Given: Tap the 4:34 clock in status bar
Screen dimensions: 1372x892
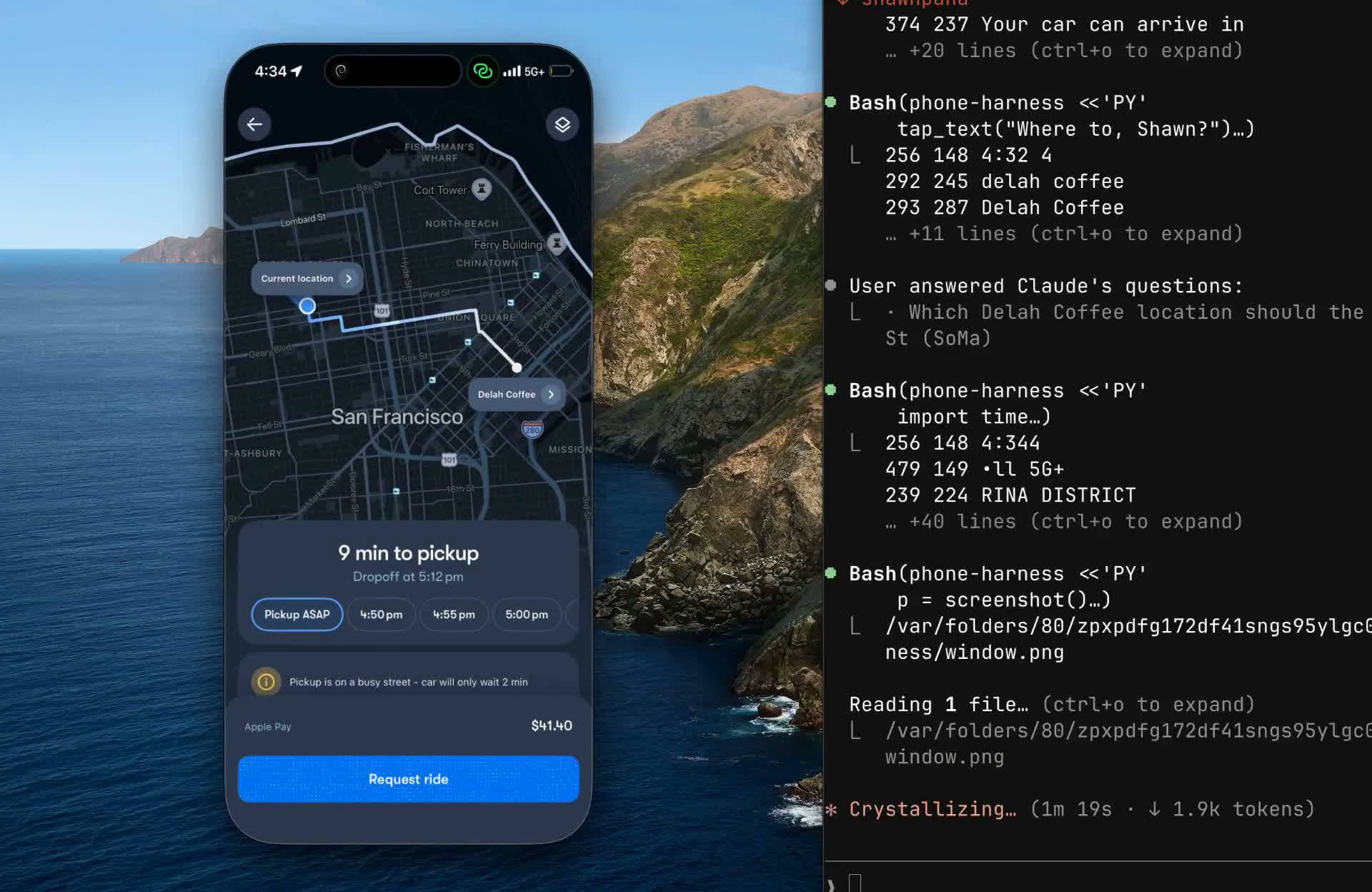Looking at the screenshot, I should tap(271, 71).
